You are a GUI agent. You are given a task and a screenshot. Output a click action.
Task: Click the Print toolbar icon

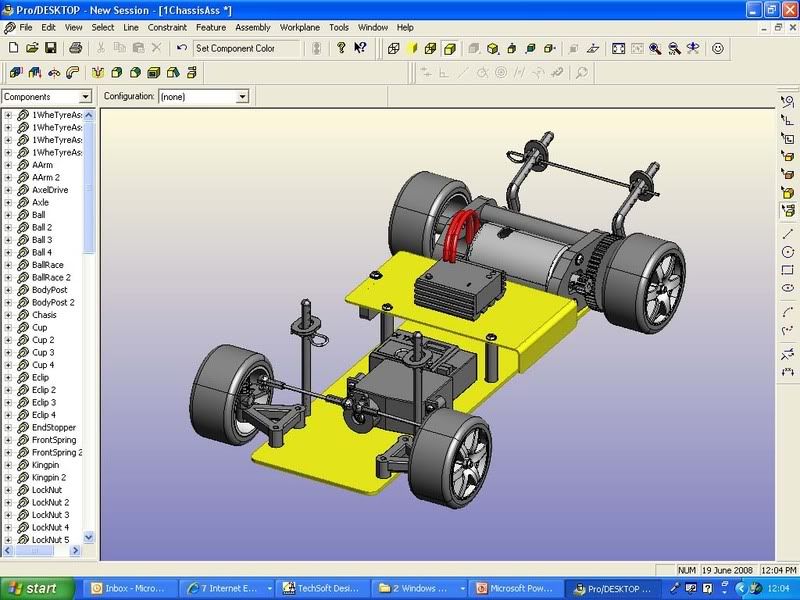coord(76,48)
